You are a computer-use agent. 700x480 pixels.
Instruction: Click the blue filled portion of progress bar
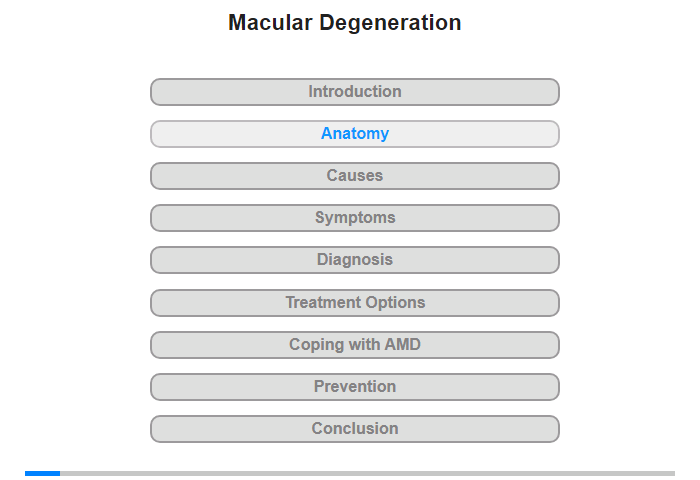42,473
